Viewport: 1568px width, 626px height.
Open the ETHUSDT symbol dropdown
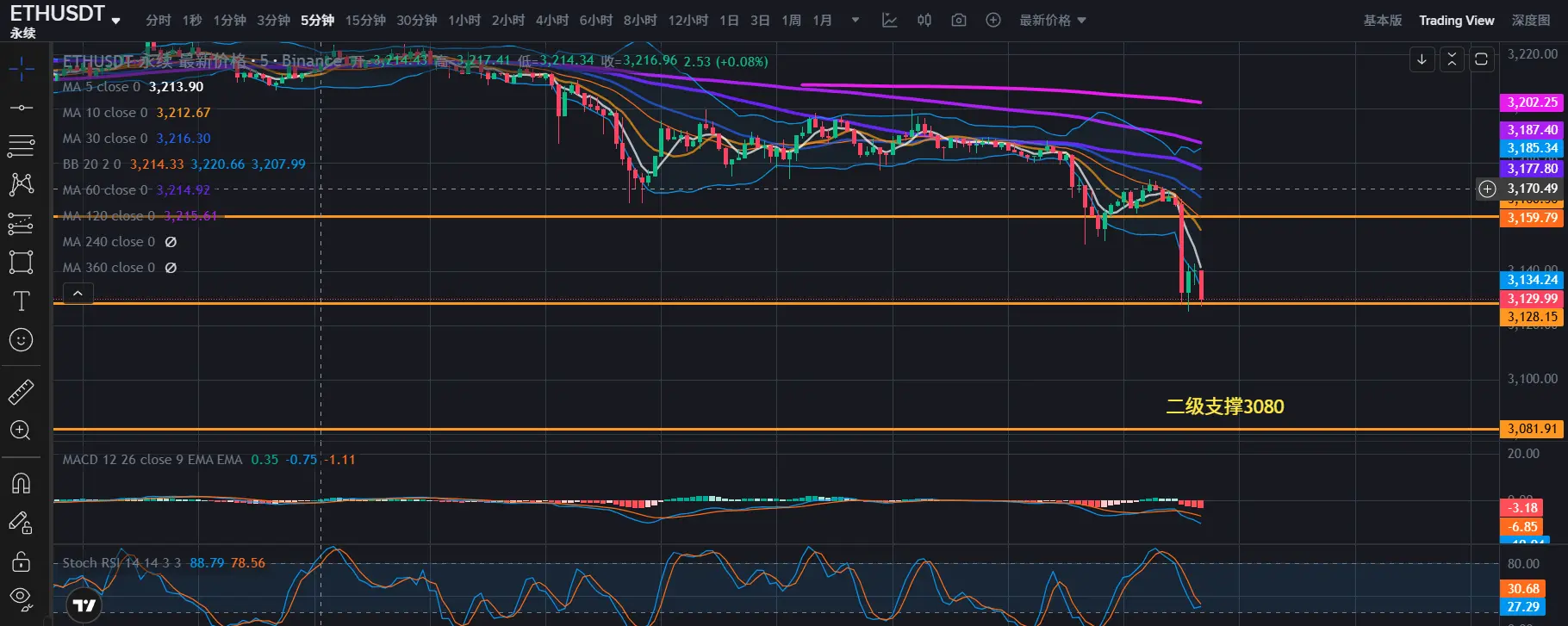point(116,20)
